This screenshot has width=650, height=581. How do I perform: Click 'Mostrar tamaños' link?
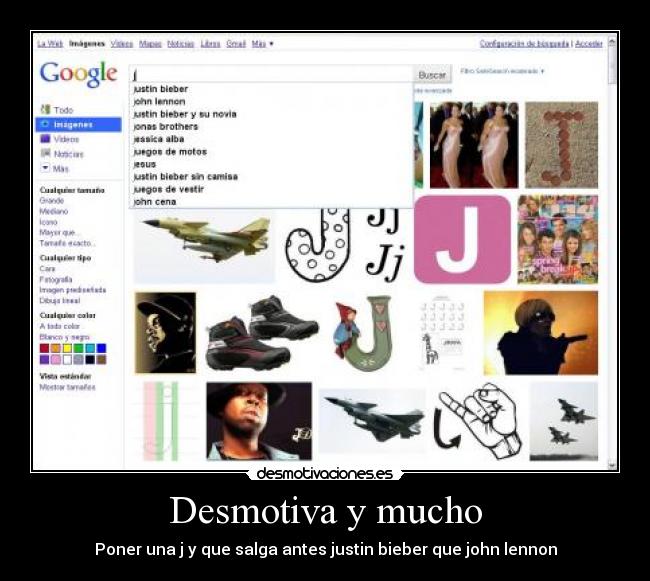67,387
